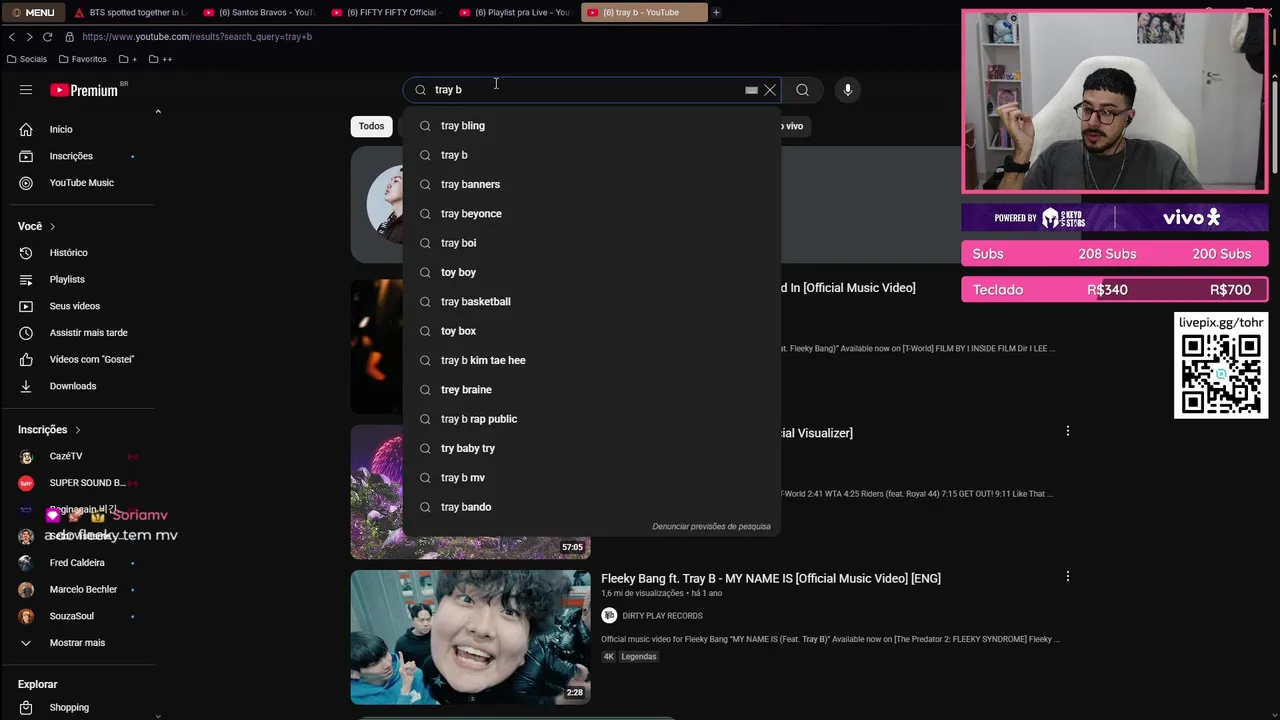1280x720 pixels.
Task: Submit search with the magnifier button
Action: [802, 90]
